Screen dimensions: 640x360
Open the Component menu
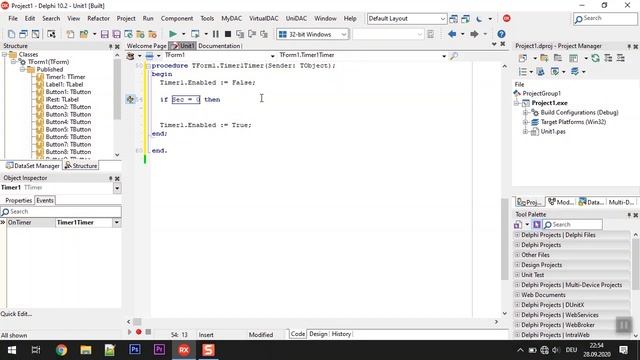(177, 18)
